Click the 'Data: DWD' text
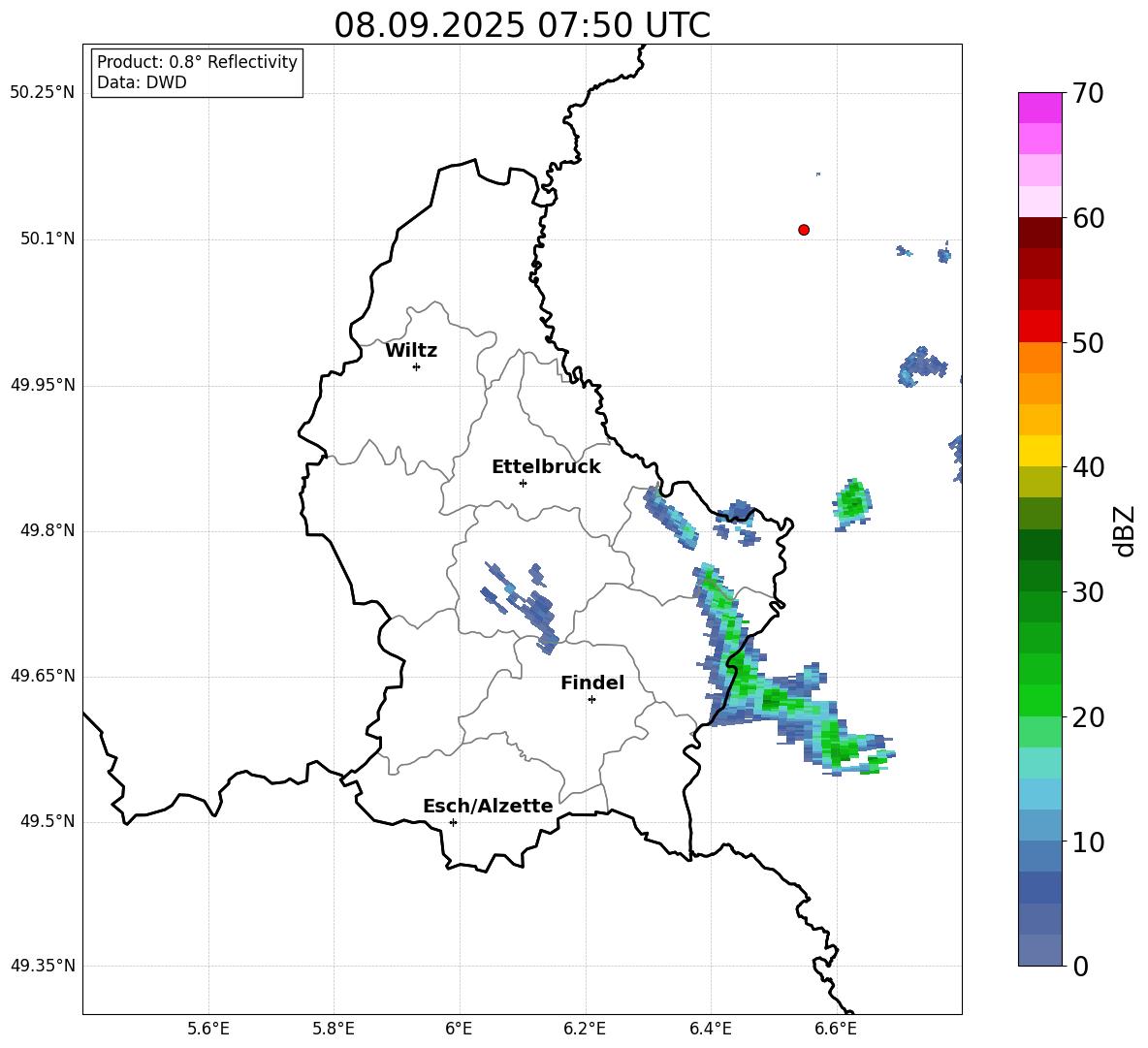Screen dimensions: 1148x1048 click(142, 82)
